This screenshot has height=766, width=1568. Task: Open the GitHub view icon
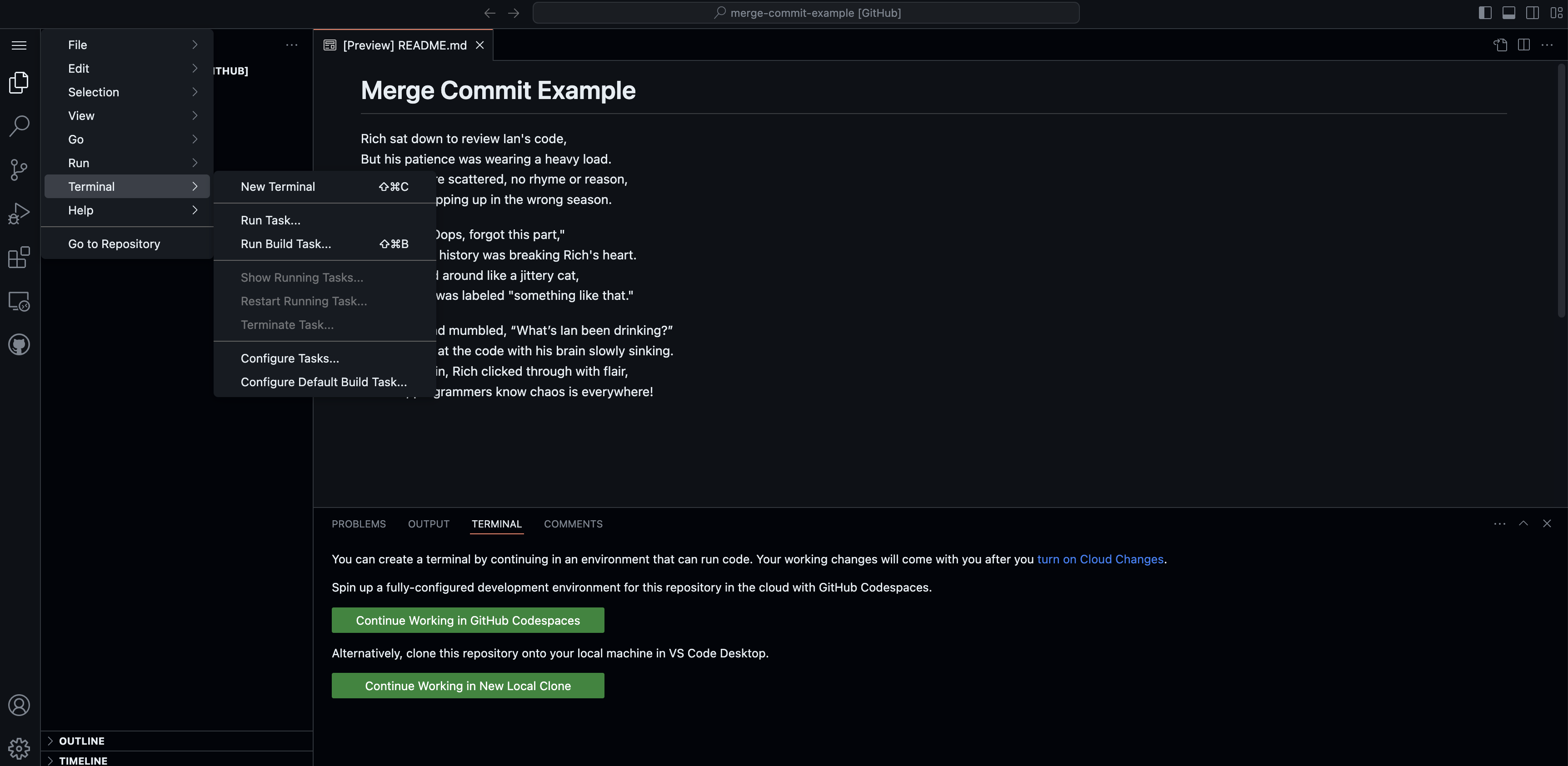pos(19,345)
